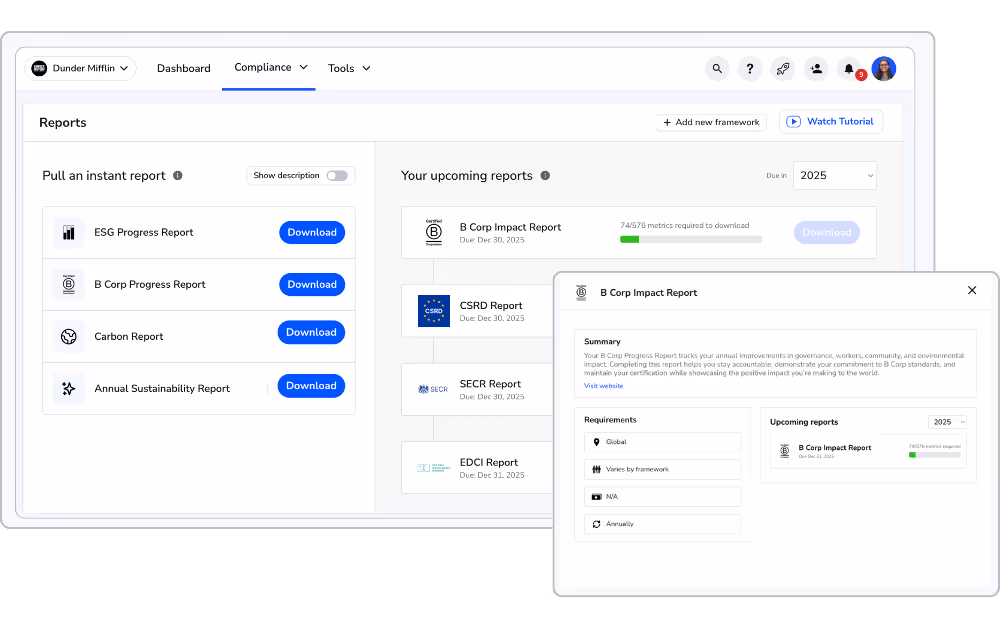The width and height of the screenshot is (1000, 623).
Task: Click the rocket launch icon
Action: coord(783,69)
